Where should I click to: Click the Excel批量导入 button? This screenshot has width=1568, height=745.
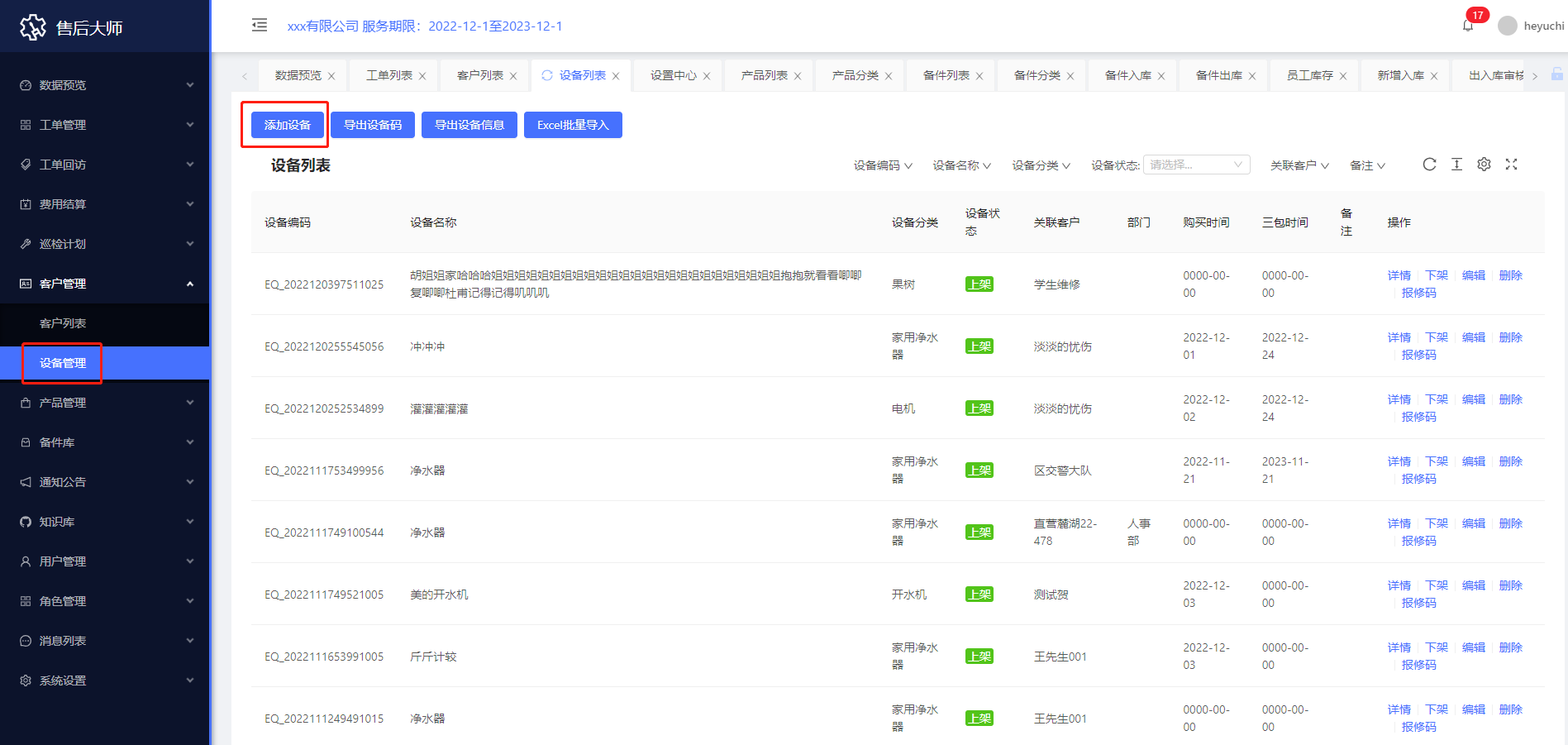[572, 125]
